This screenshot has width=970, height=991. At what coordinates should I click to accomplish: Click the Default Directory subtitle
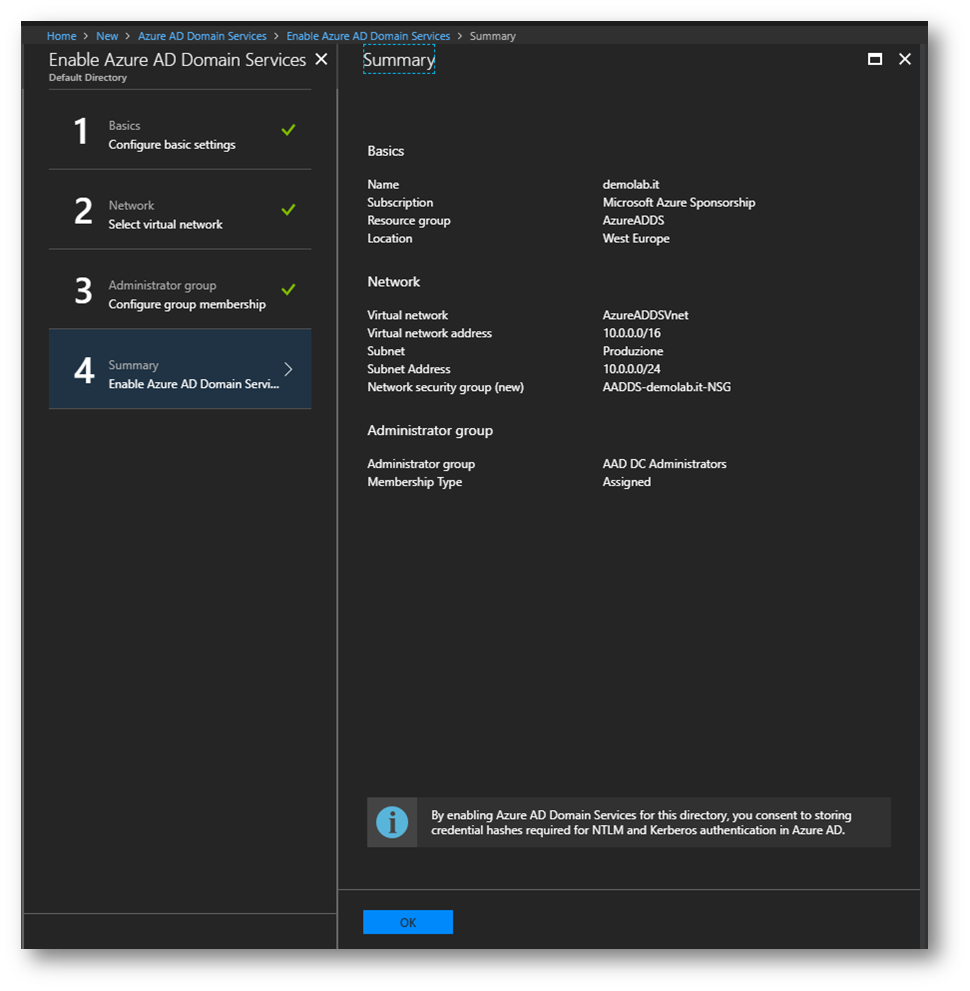pos(88,78)
